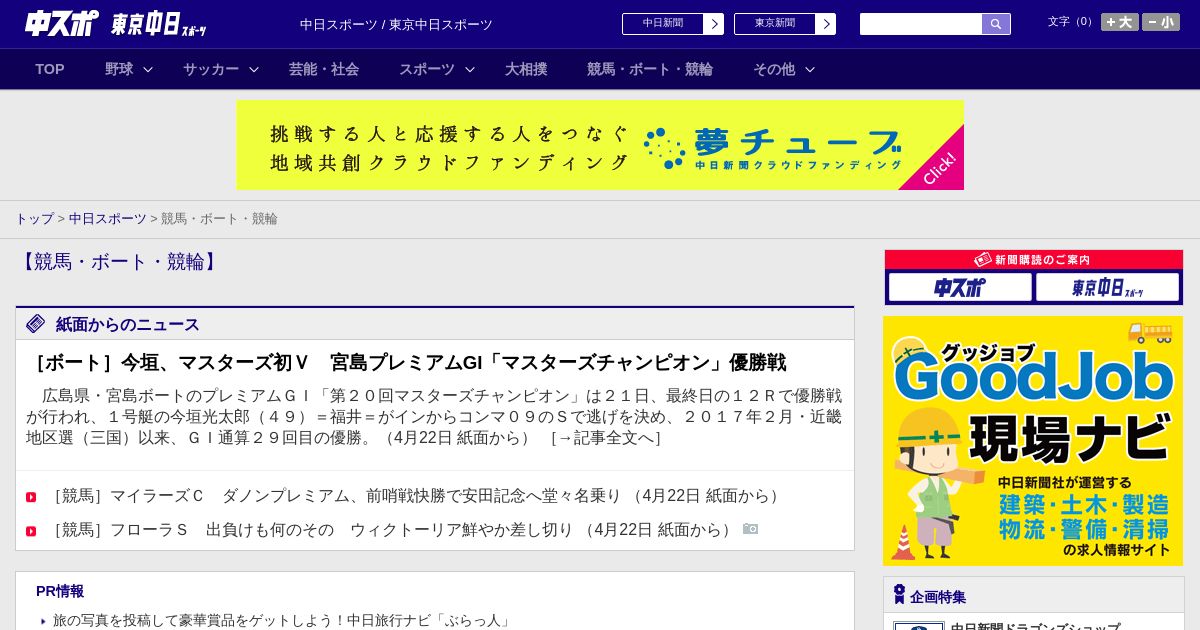The width and height of the screenshot is (1200, 630).
Task: Click camera icon after フローラＳ article
Action: tap(750, 529)
